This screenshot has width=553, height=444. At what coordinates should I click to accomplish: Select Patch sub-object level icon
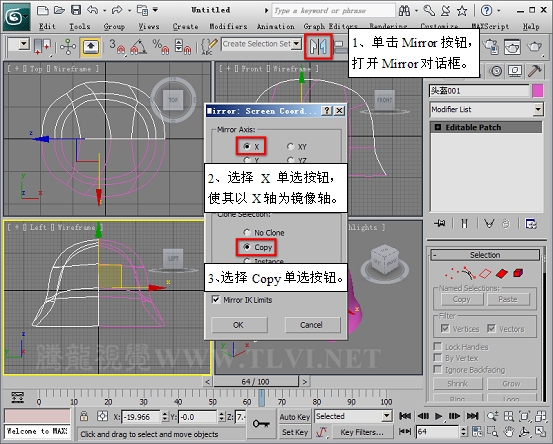(x=502, y=273)
